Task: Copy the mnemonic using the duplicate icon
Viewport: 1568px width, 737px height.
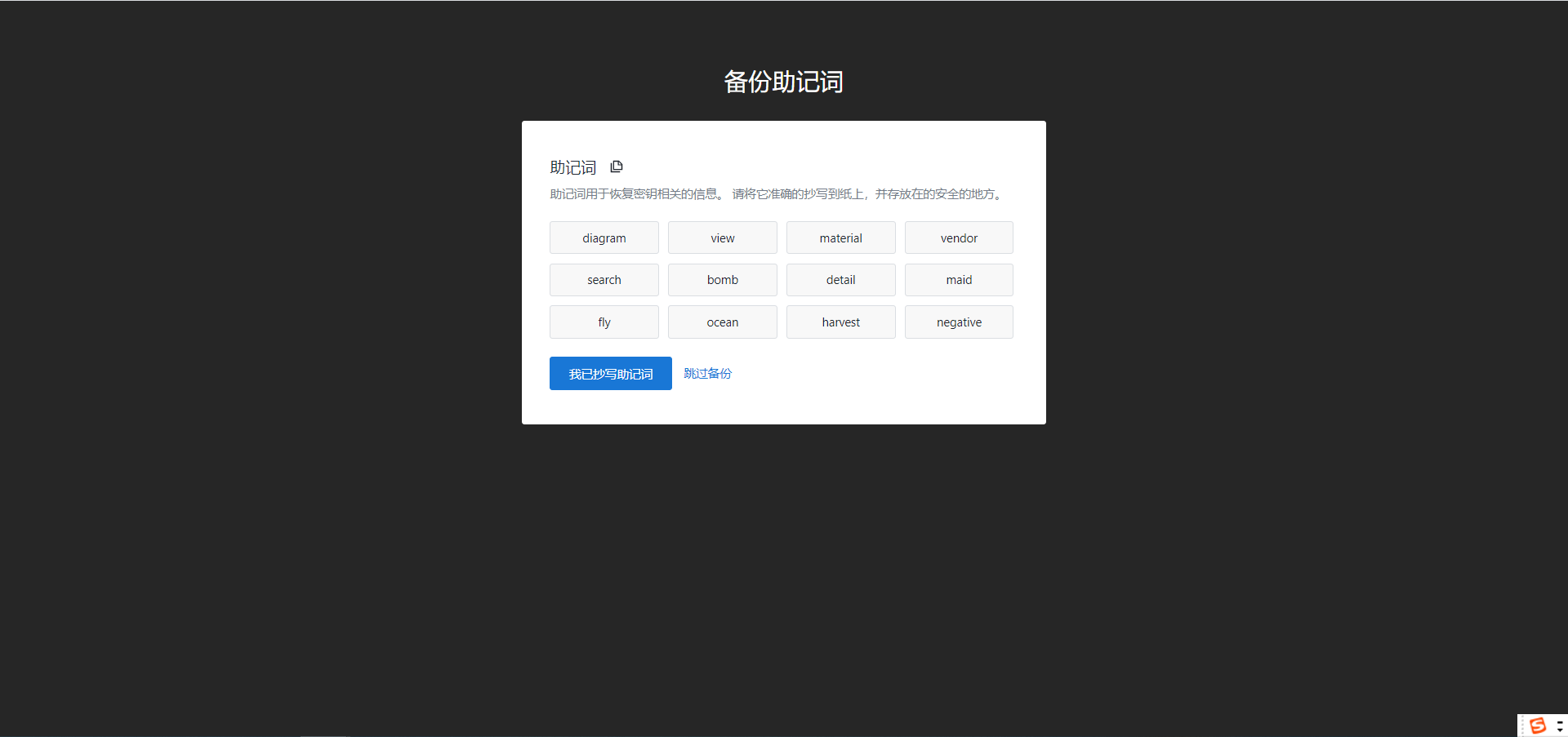Action: 616,166
